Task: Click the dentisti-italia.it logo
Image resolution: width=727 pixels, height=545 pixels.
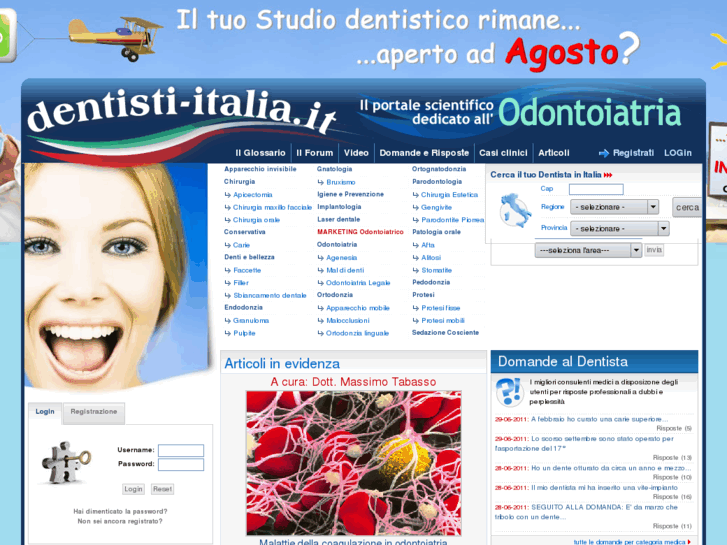Action: (182, 109)
